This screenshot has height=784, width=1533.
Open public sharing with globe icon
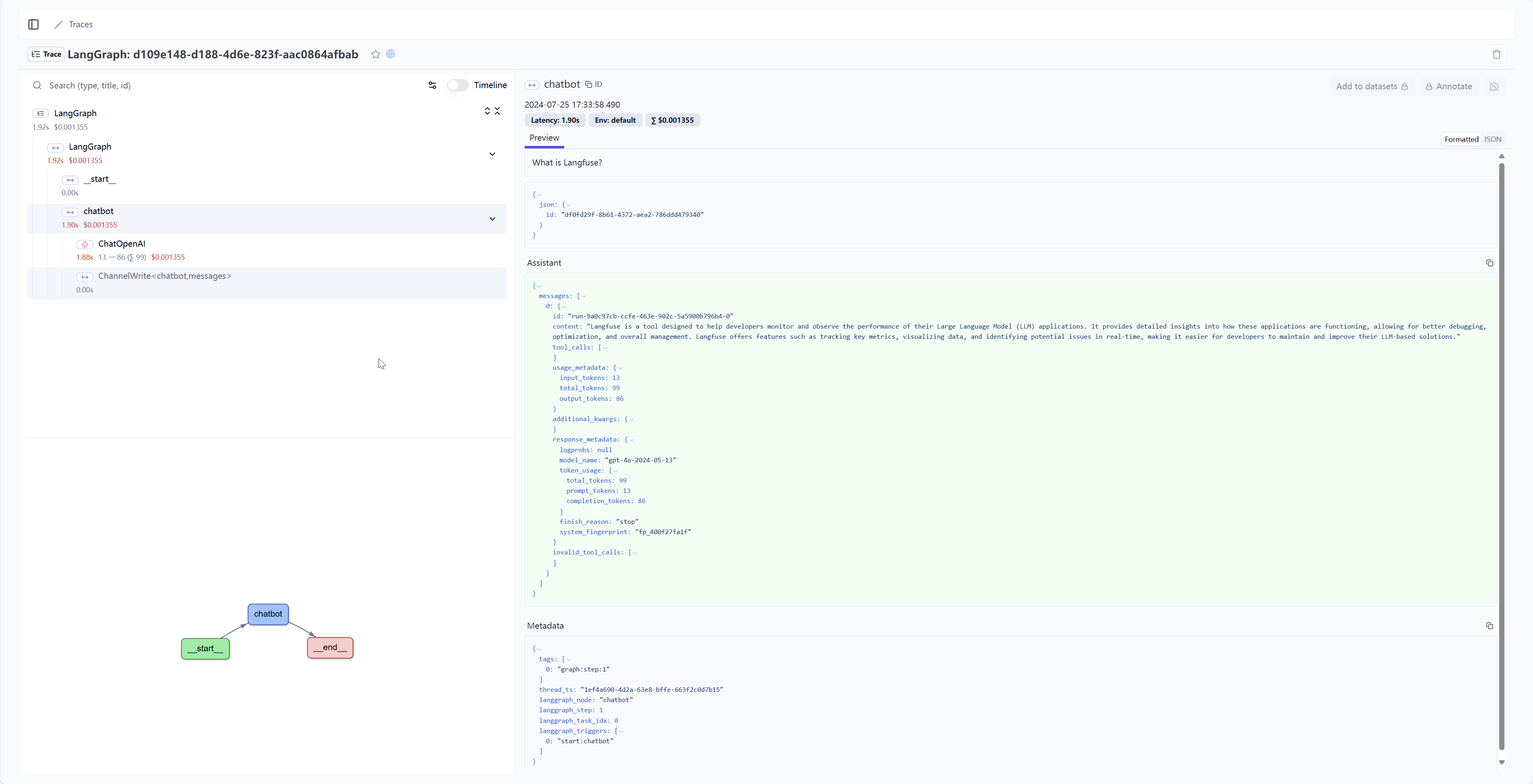point(390,53)
